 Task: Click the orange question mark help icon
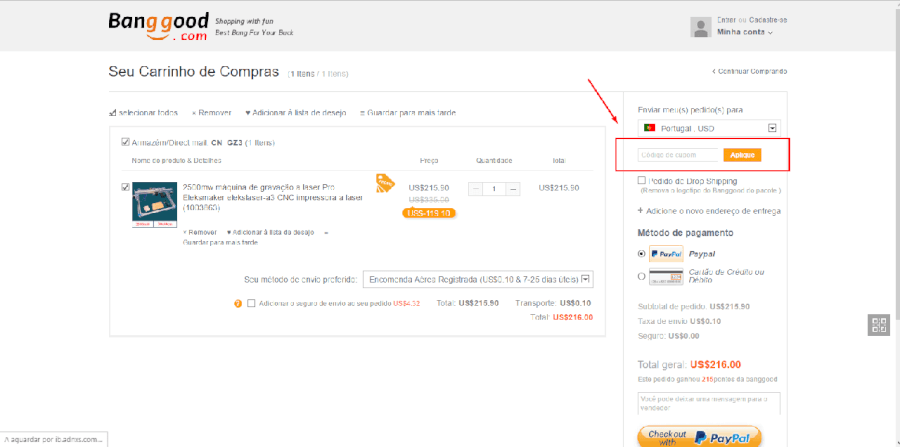(x=238, y=304)
